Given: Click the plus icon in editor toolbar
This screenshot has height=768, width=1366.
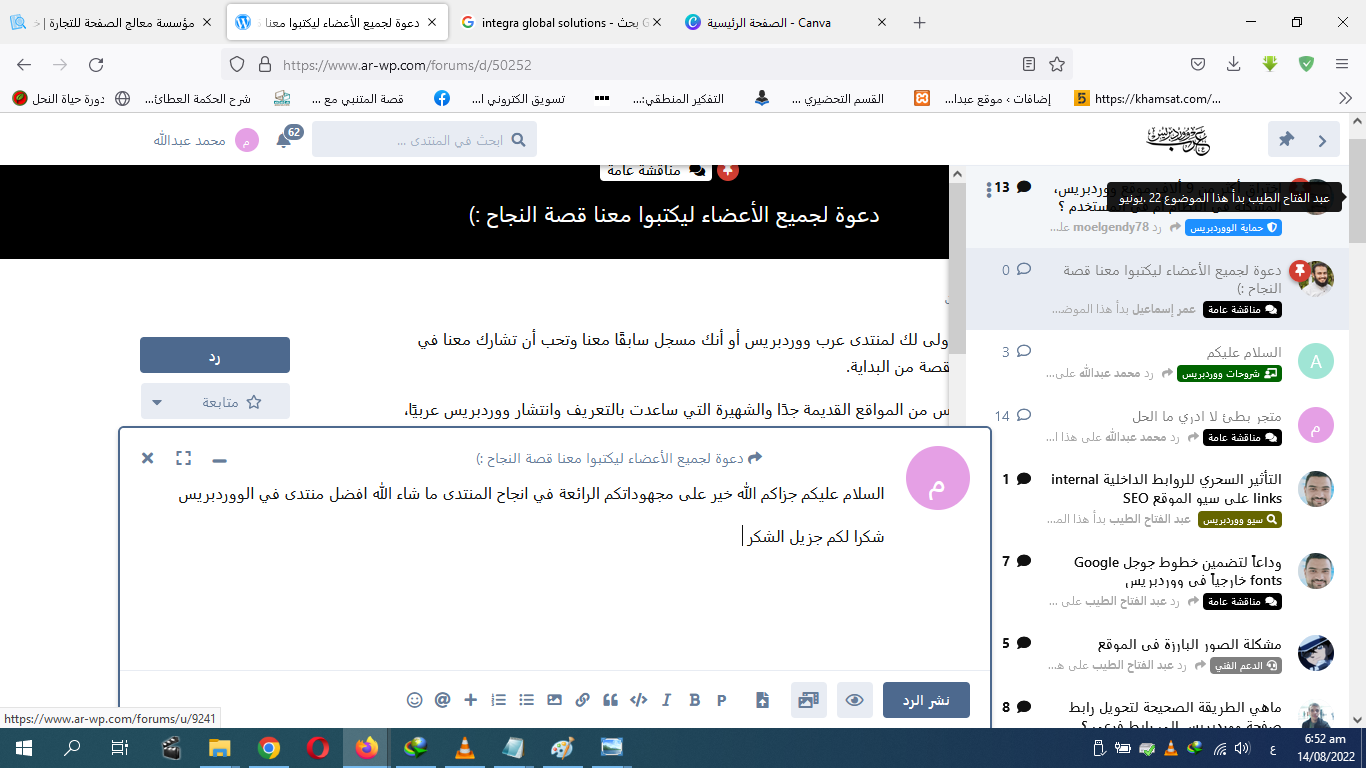Looking at the screenshot, I should pyautogui.click(x=471, y=700).
